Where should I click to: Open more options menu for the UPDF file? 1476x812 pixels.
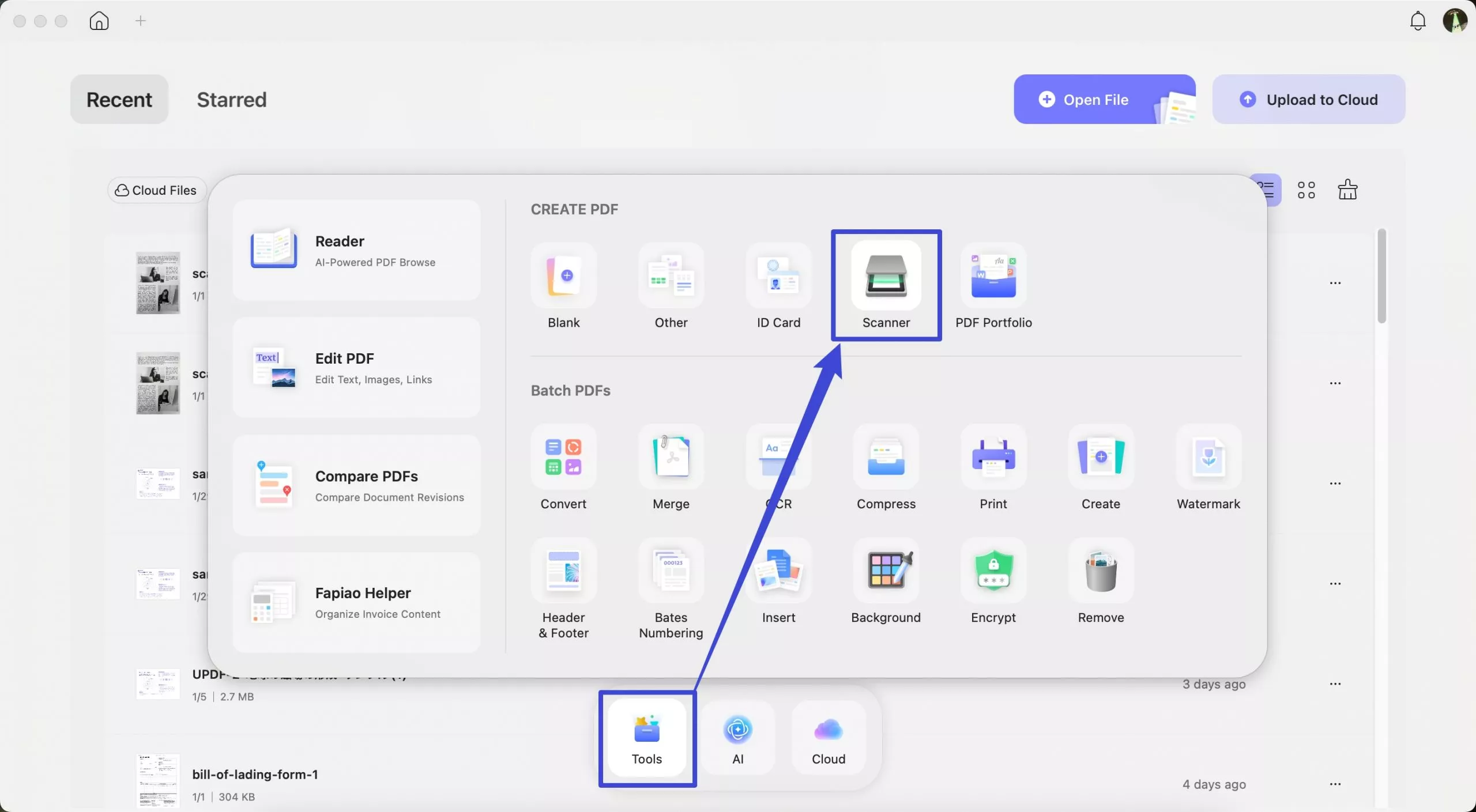[1336, 683]
